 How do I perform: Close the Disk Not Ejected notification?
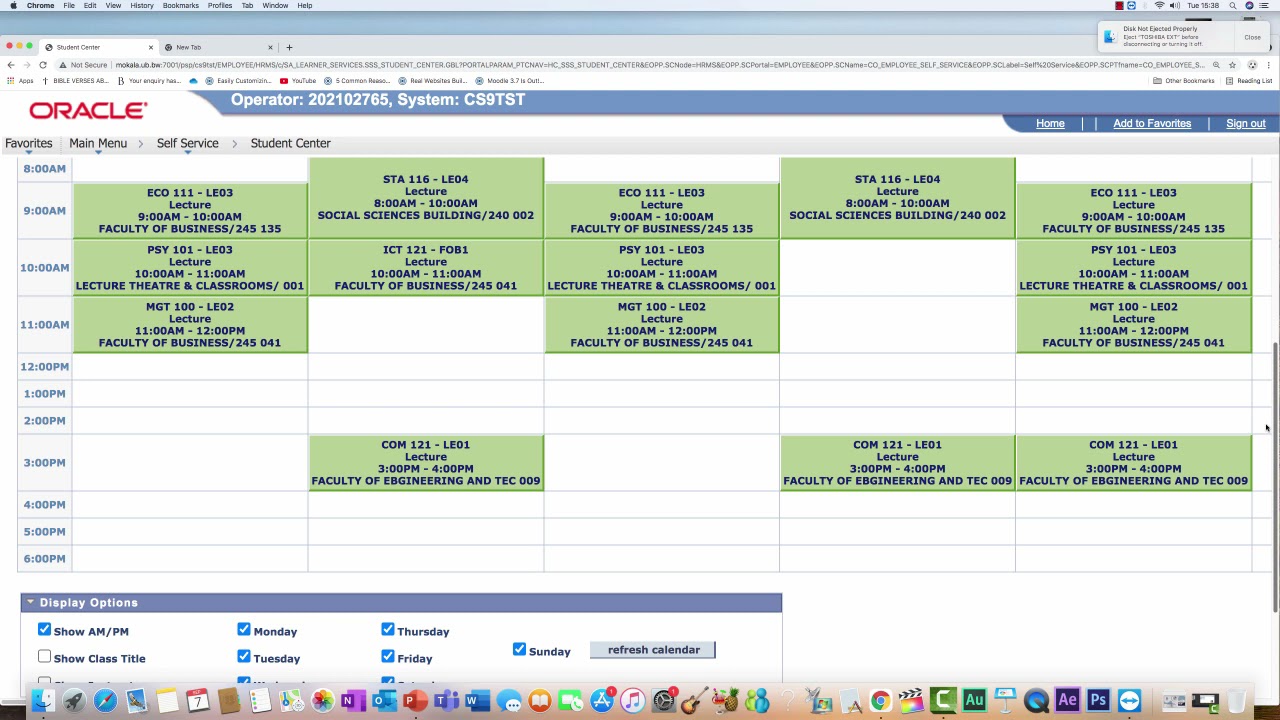coord(1252,37)
